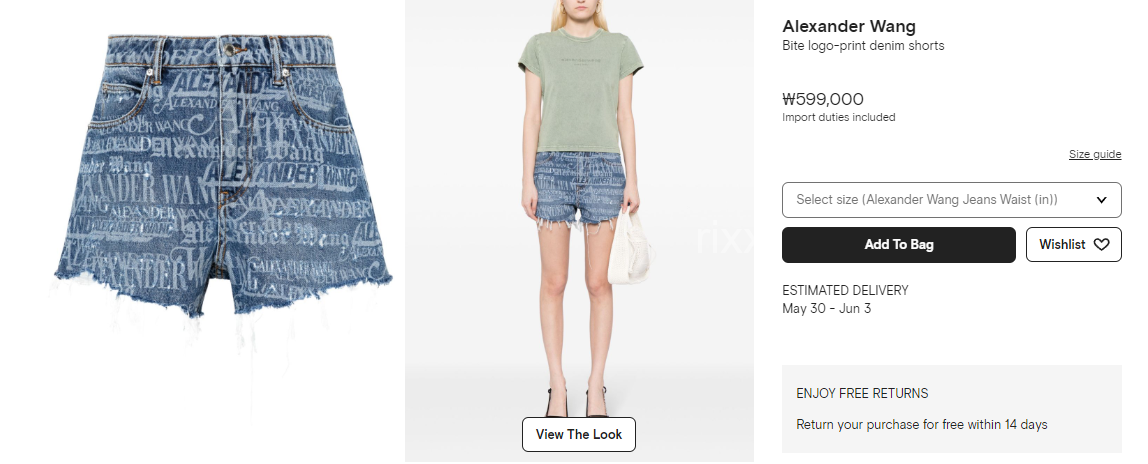Image resolution: width=1148 pixels, height=464 pixels.
Task: Open the size dropdown chevron arrow
Action: pos(1101,200)
